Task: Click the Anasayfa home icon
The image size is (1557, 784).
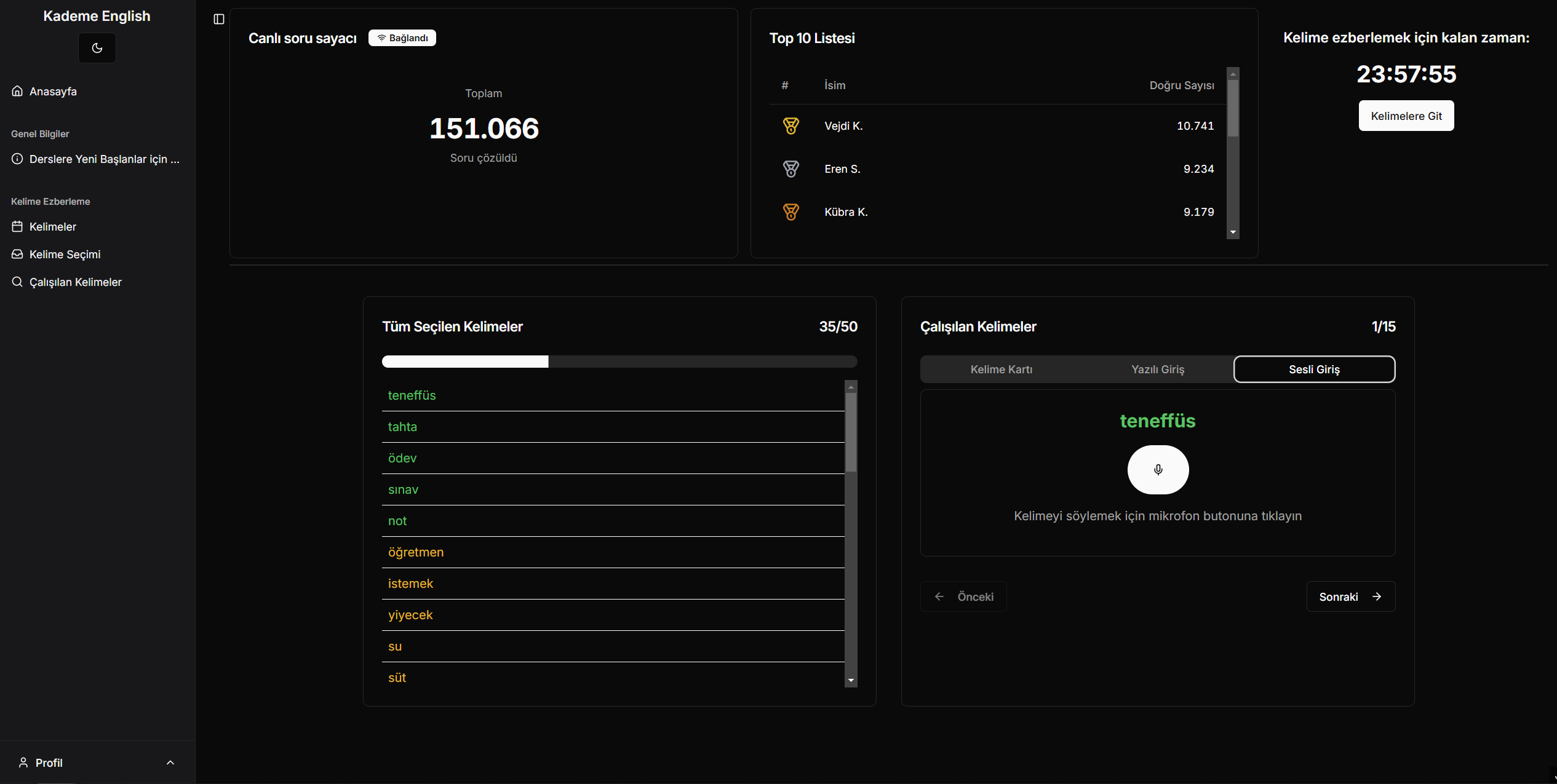Action: [17, 91]
